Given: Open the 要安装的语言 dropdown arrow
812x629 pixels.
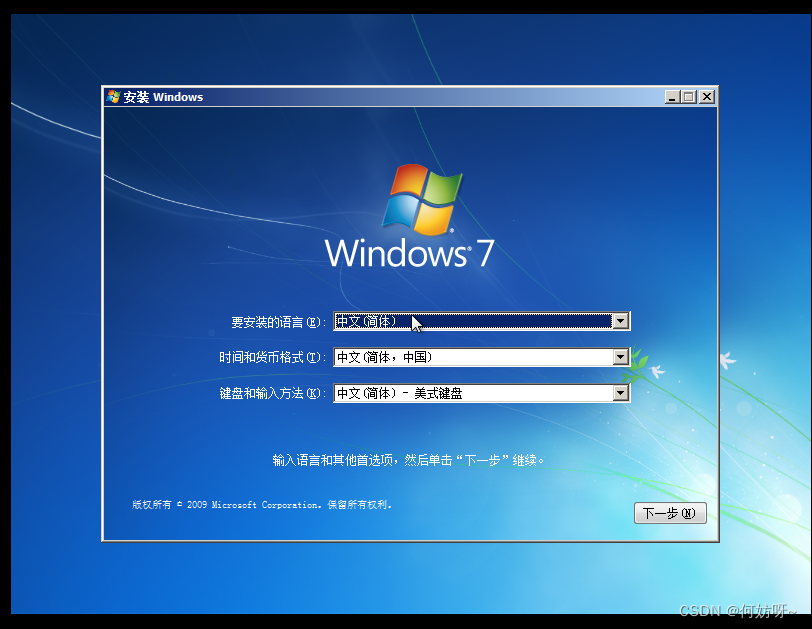Looking at the screenshot, I should (620, 321).
